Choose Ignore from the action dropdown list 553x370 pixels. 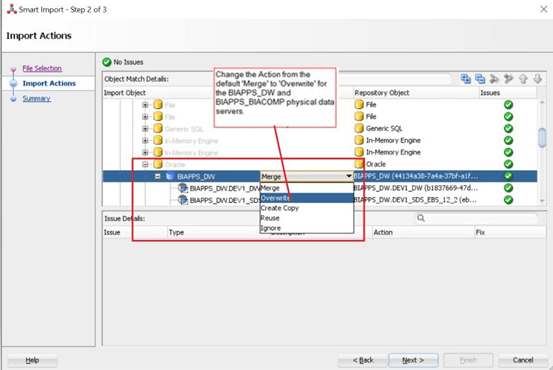pos(306,228)
